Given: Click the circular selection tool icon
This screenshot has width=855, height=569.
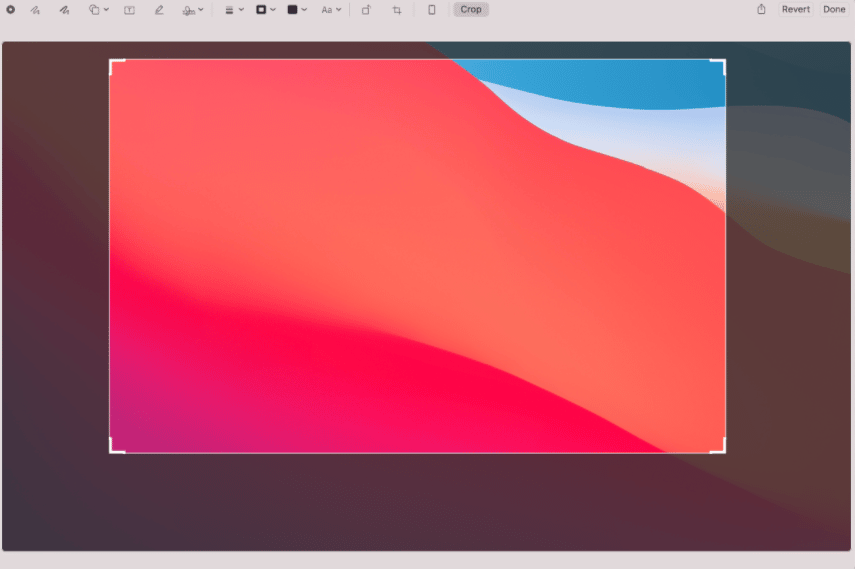Looking at the screenshot, I should pyautogui.click(x=10, y=9).
